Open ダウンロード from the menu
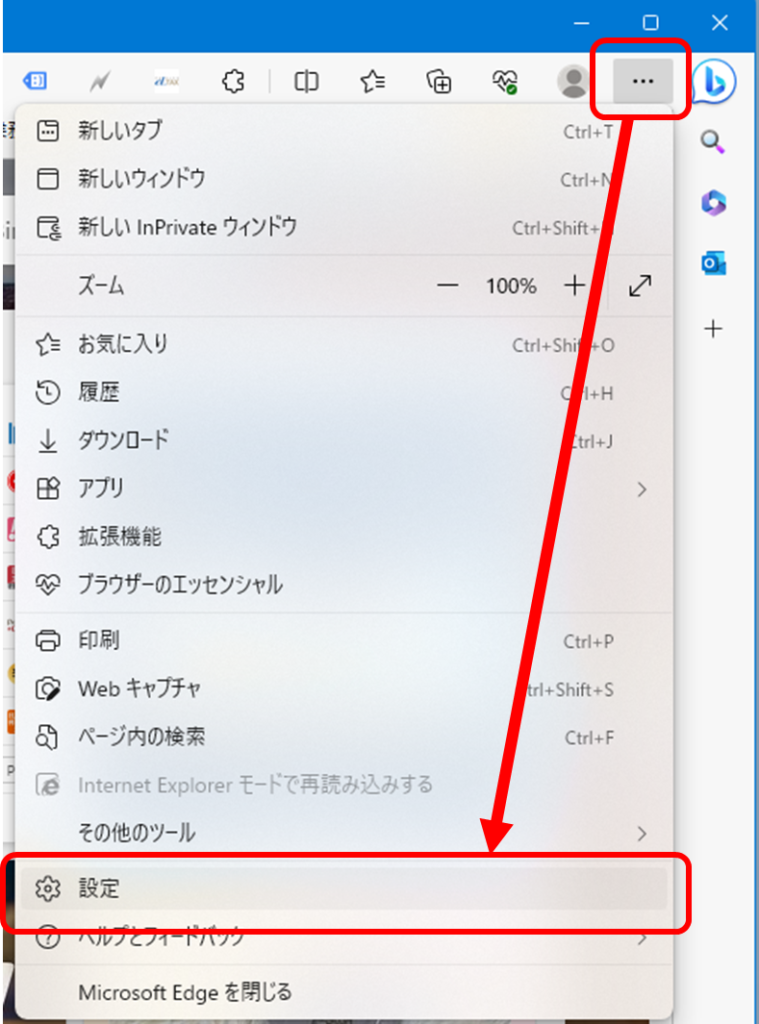This screenshot has height=1024, width=759. [x=344, y=441]
